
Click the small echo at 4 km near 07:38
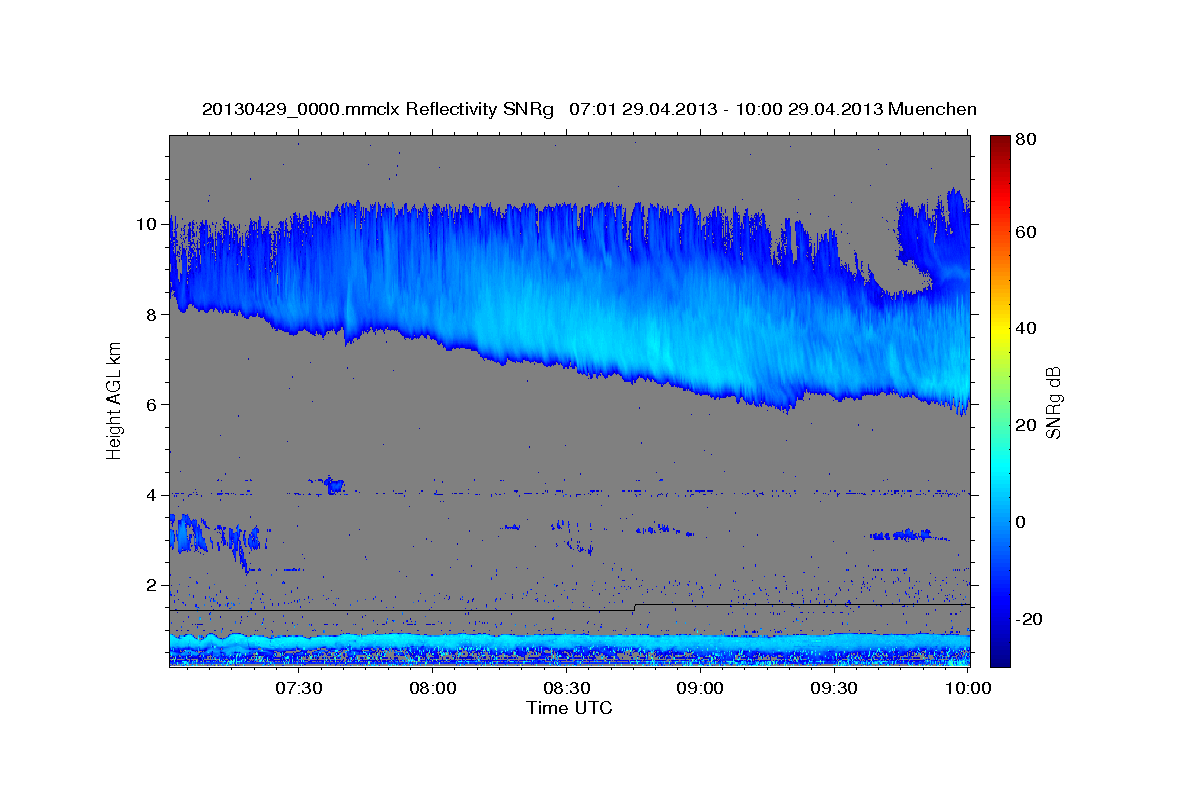(334, 485)
